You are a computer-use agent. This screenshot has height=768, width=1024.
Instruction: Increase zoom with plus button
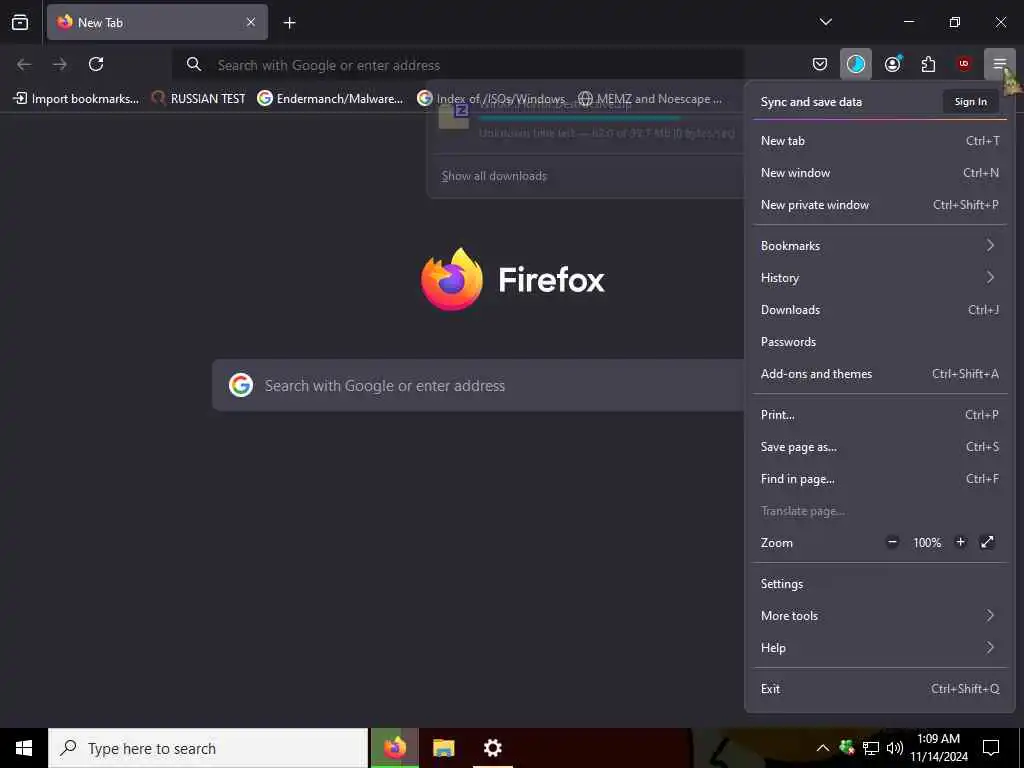pyautogui.click(x=960, y=542)
